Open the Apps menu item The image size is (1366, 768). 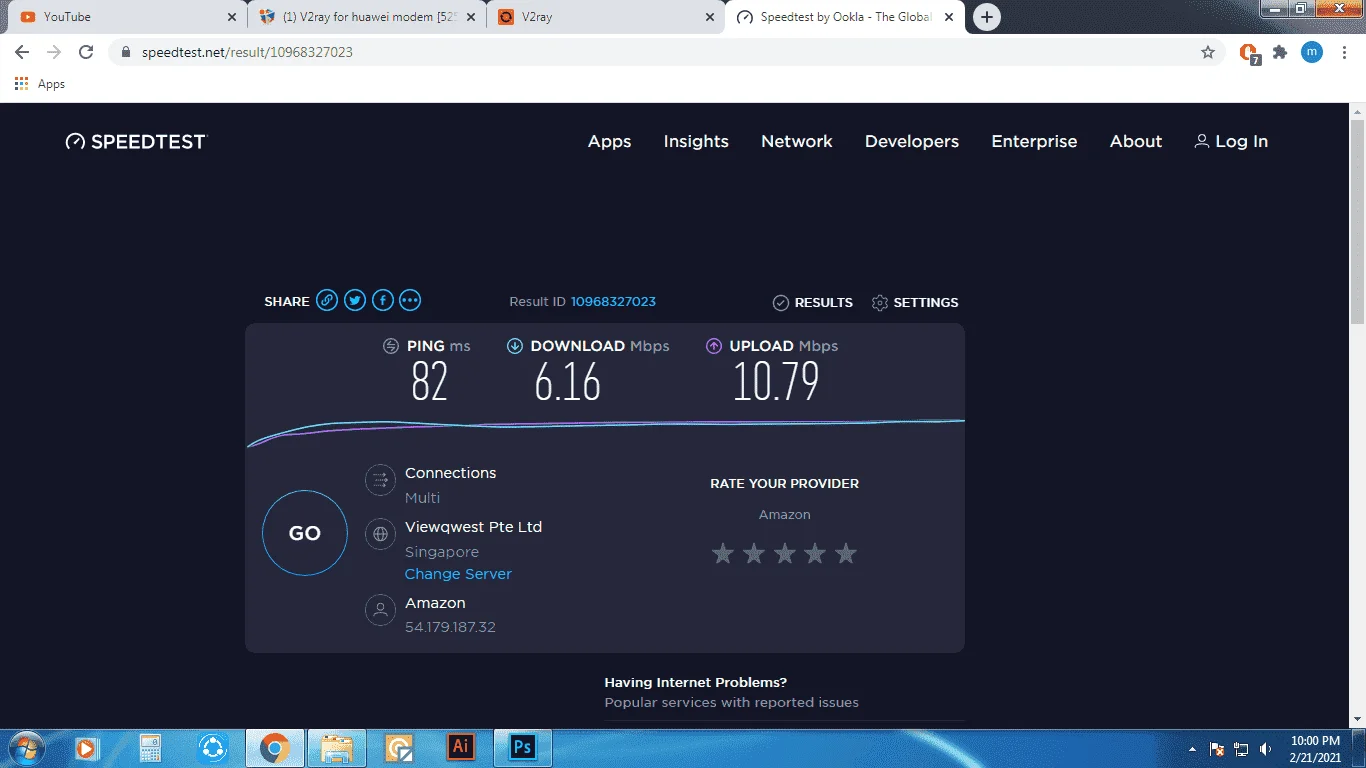pyautogui.click(x=609, y=141)
